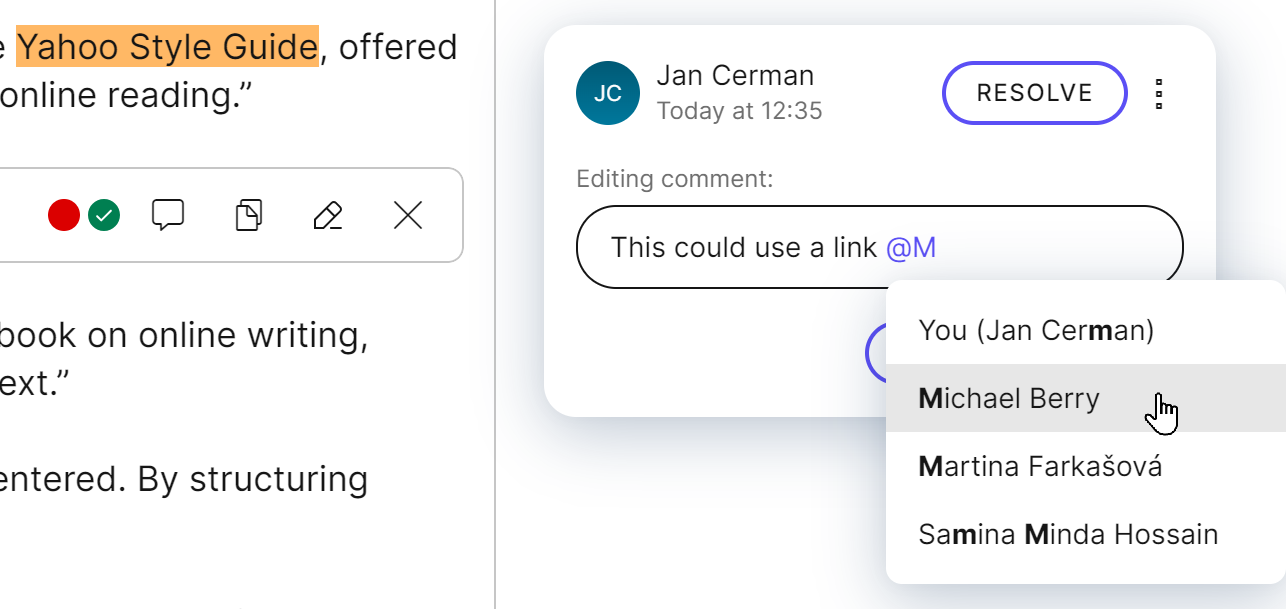
Task: Dismiss the suggestion toolbar via the X icon
Action: point(407,215)
